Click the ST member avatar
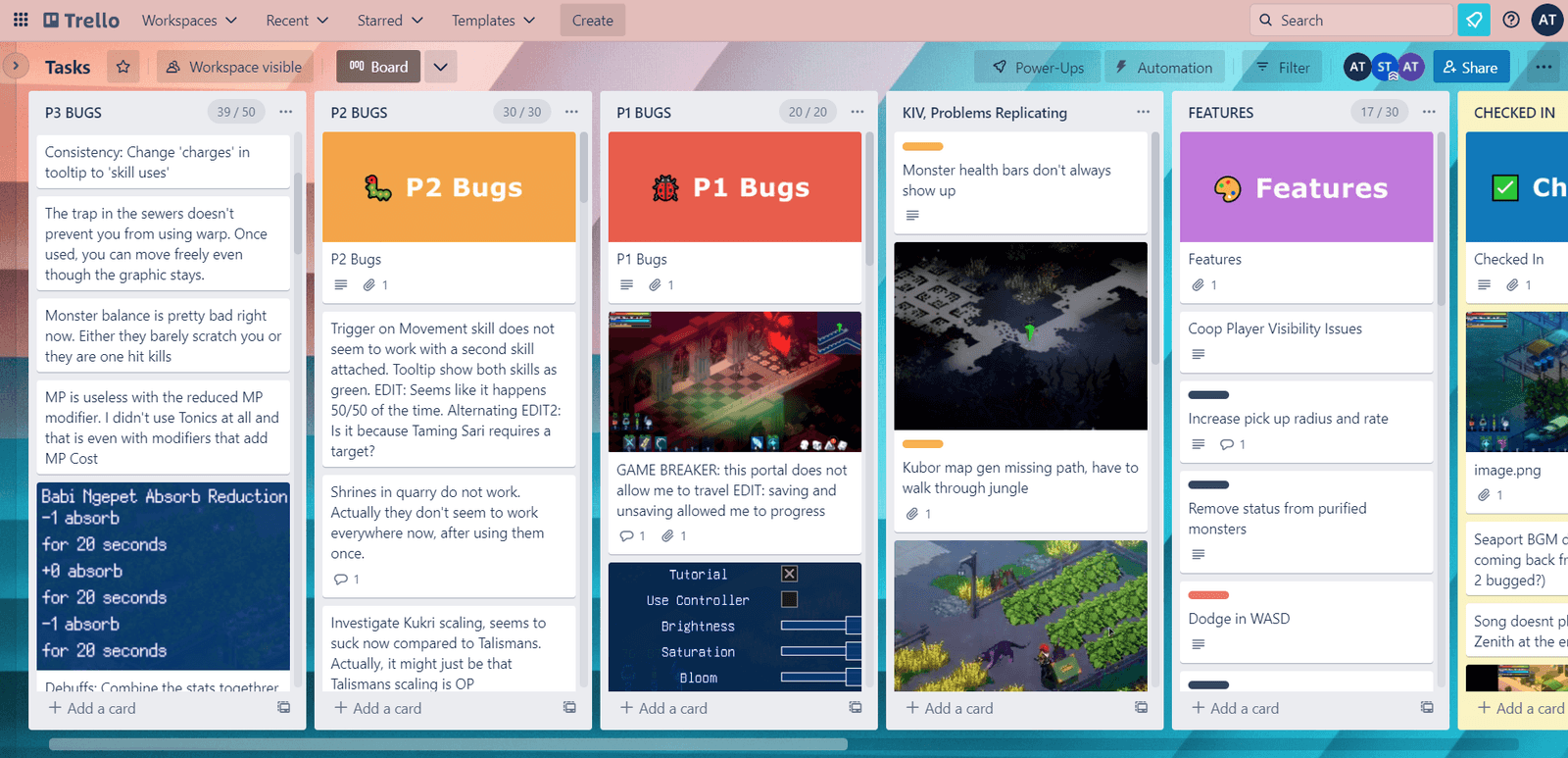1568x758 pixels. [x=1384, y=67]
